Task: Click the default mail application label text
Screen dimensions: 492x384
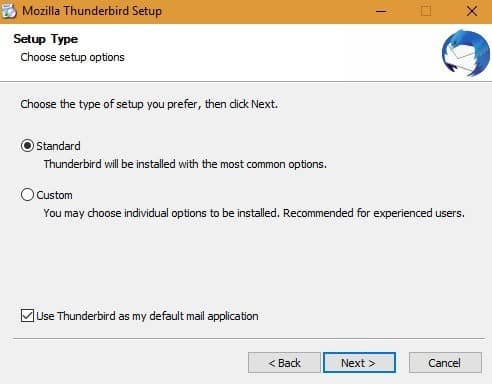Action: point(147,316)
